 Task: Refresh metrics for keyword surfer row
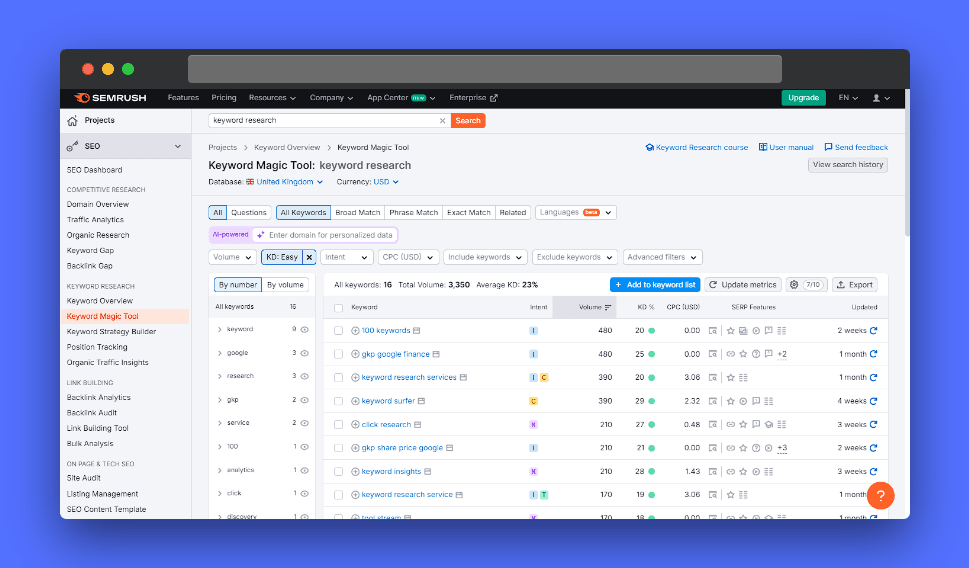(x=874, y=401)
